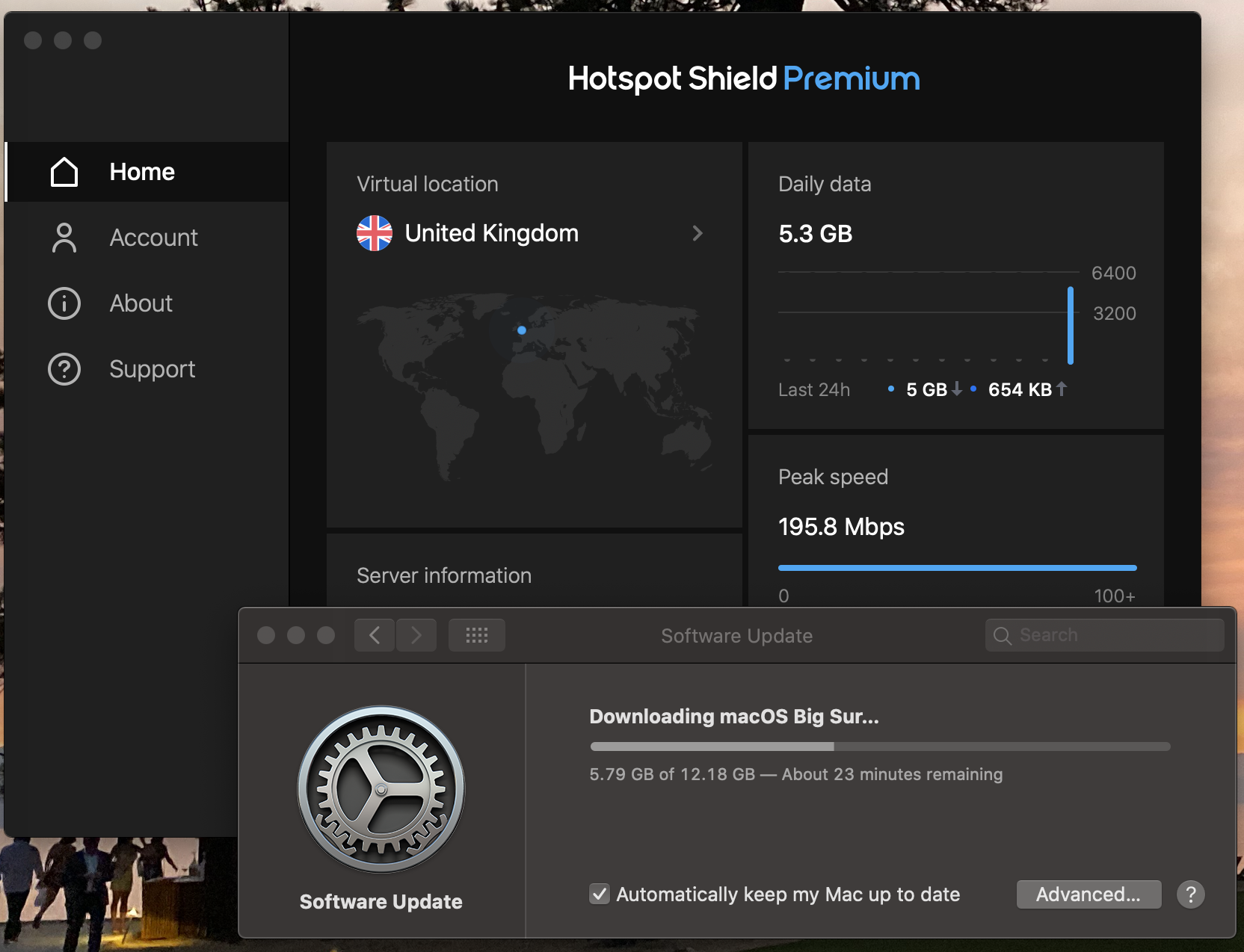Click the Software Update gear icon

point(381,789)
